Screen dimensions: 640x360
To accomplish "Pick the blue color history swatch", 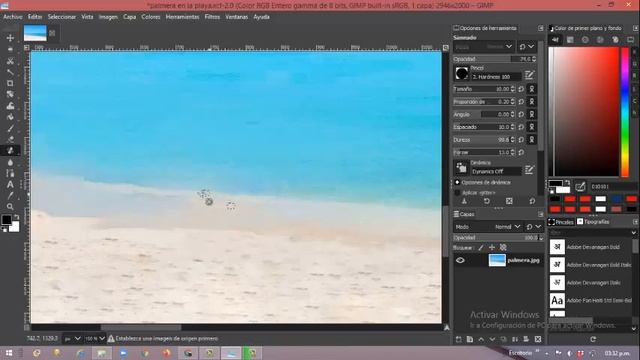I will (x=616, y=199).
